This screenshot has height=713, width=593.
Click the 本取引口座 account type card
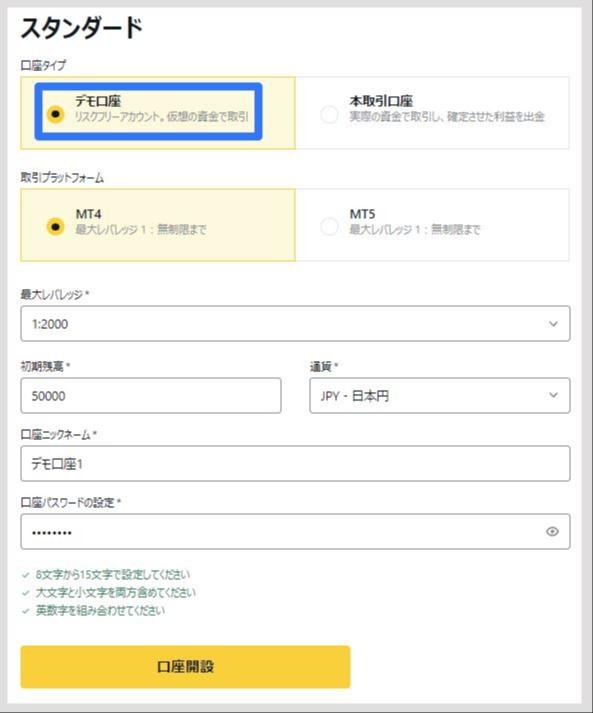(432, 113)
